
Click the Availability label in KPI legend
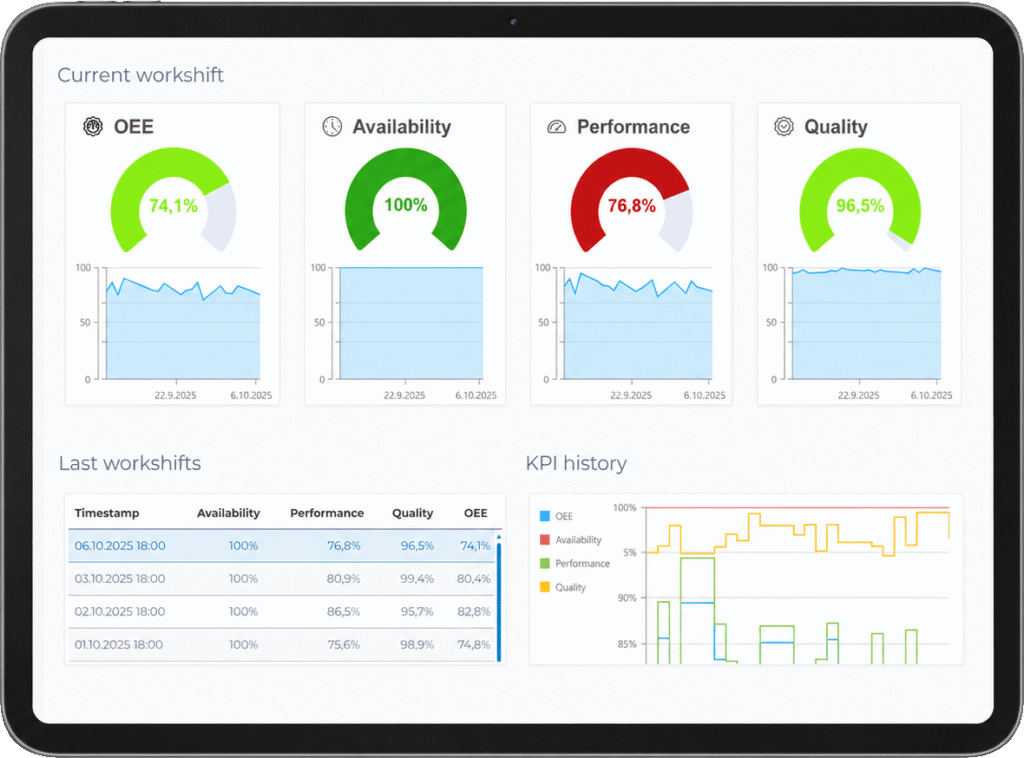coord(578,539)
